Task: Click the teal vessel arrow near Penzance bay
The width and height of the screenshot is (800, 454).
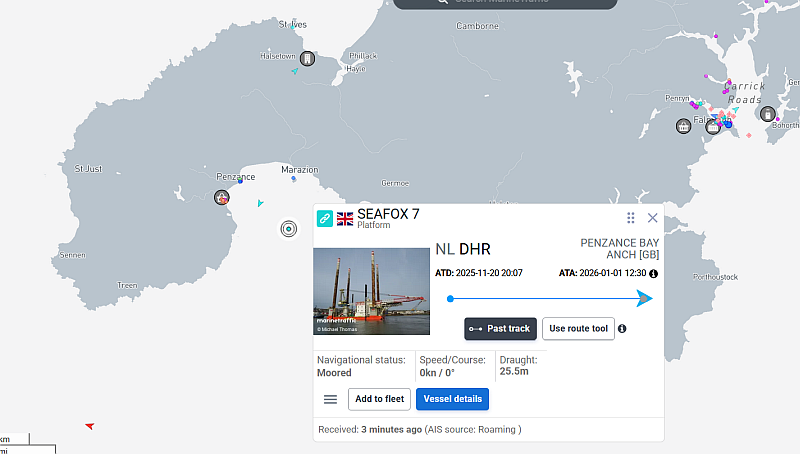Action: click(260, 203)
